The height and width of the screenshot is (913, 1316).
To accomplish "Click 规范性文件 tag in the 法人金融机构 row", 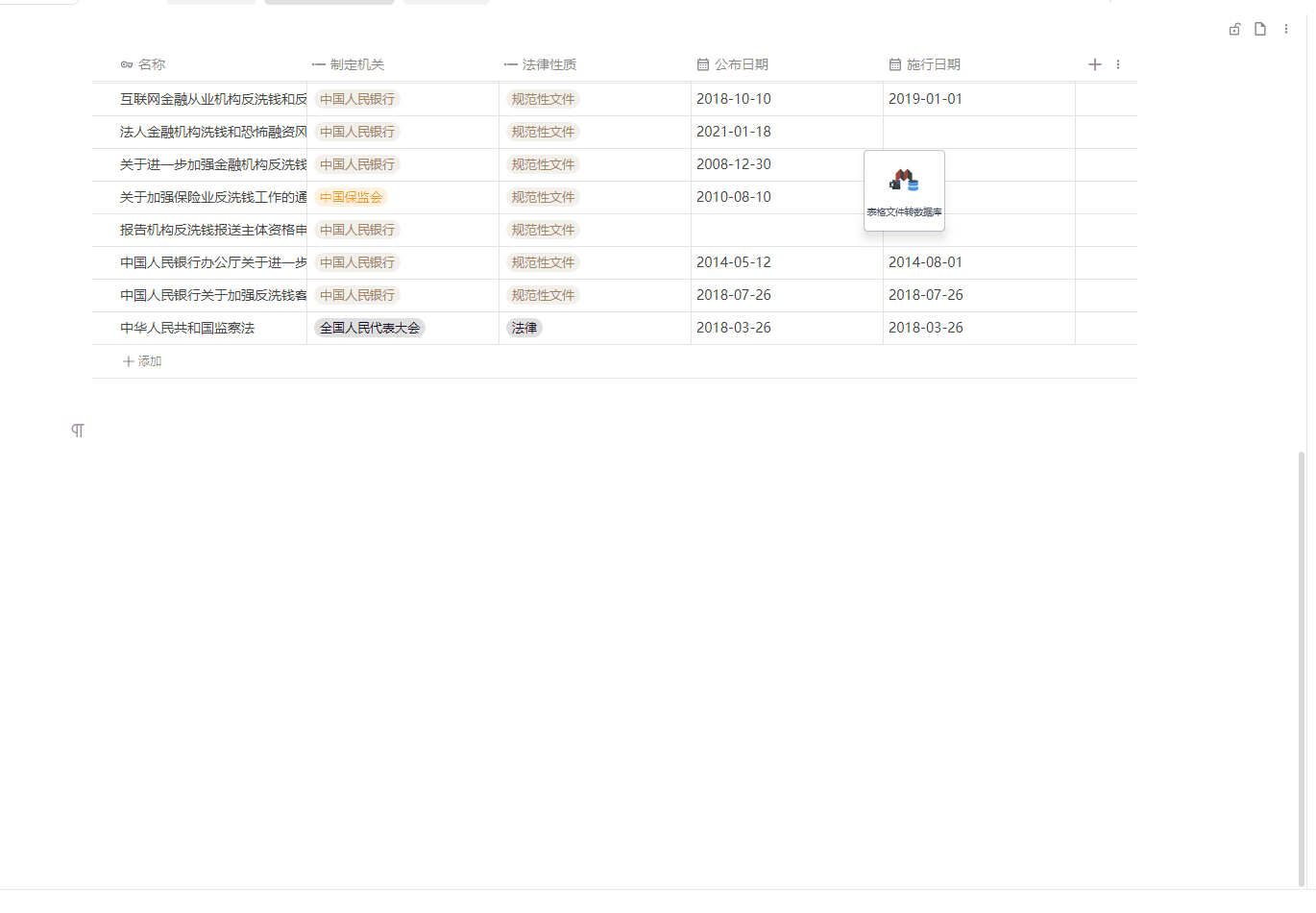I will (543, 132).
